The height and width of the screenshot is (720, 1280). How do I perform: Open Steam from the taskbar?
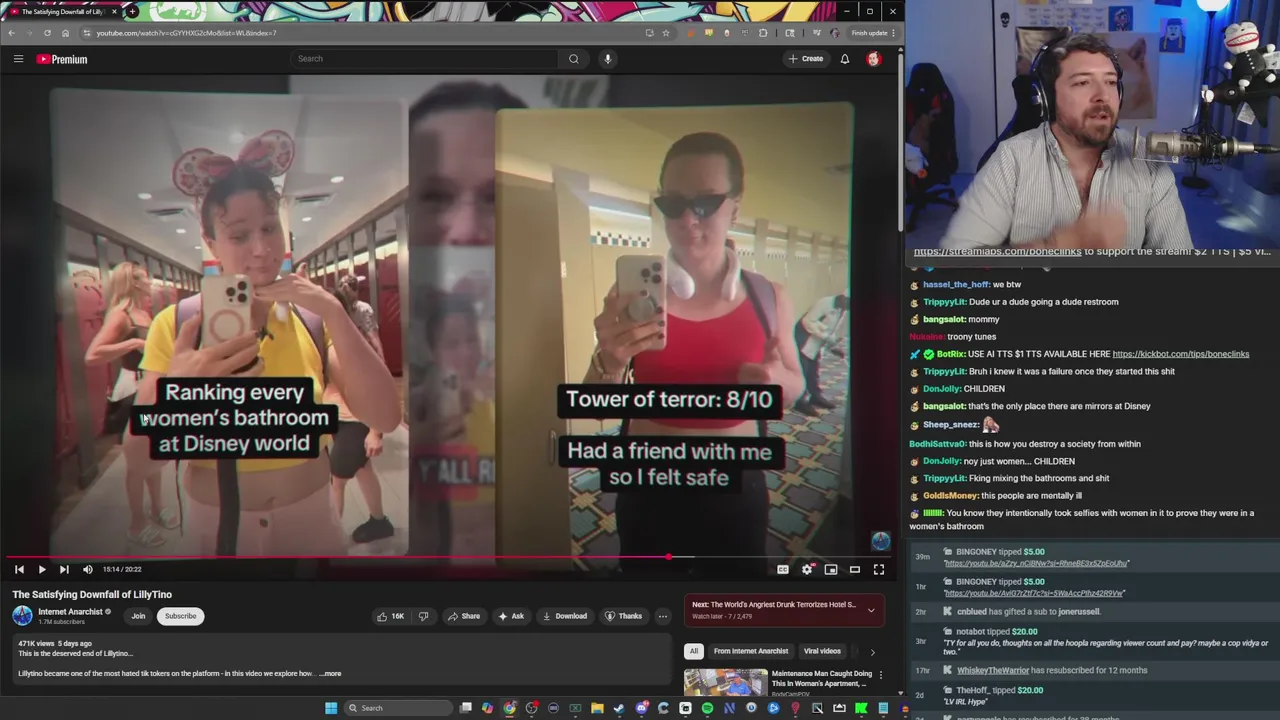pos(619,708)
